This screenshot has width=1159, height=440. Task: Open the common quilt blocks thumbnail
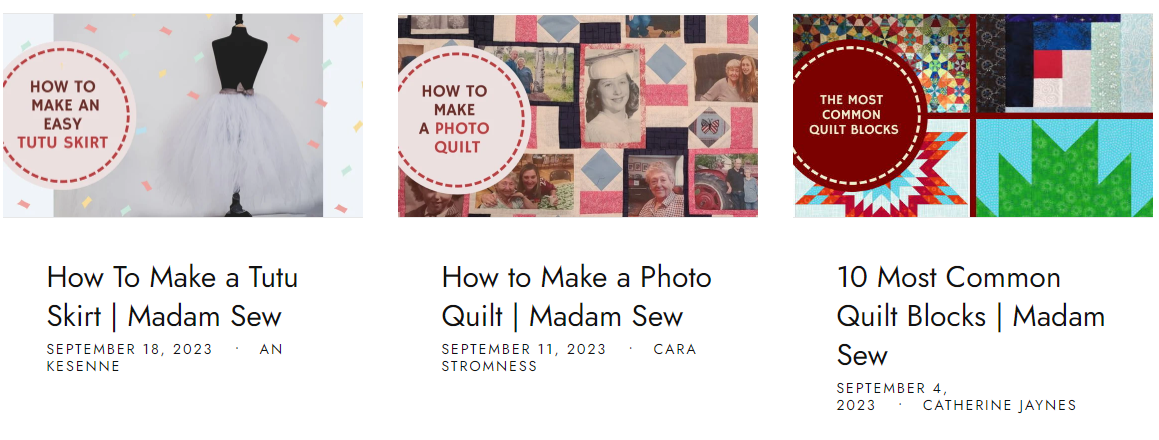973,115
